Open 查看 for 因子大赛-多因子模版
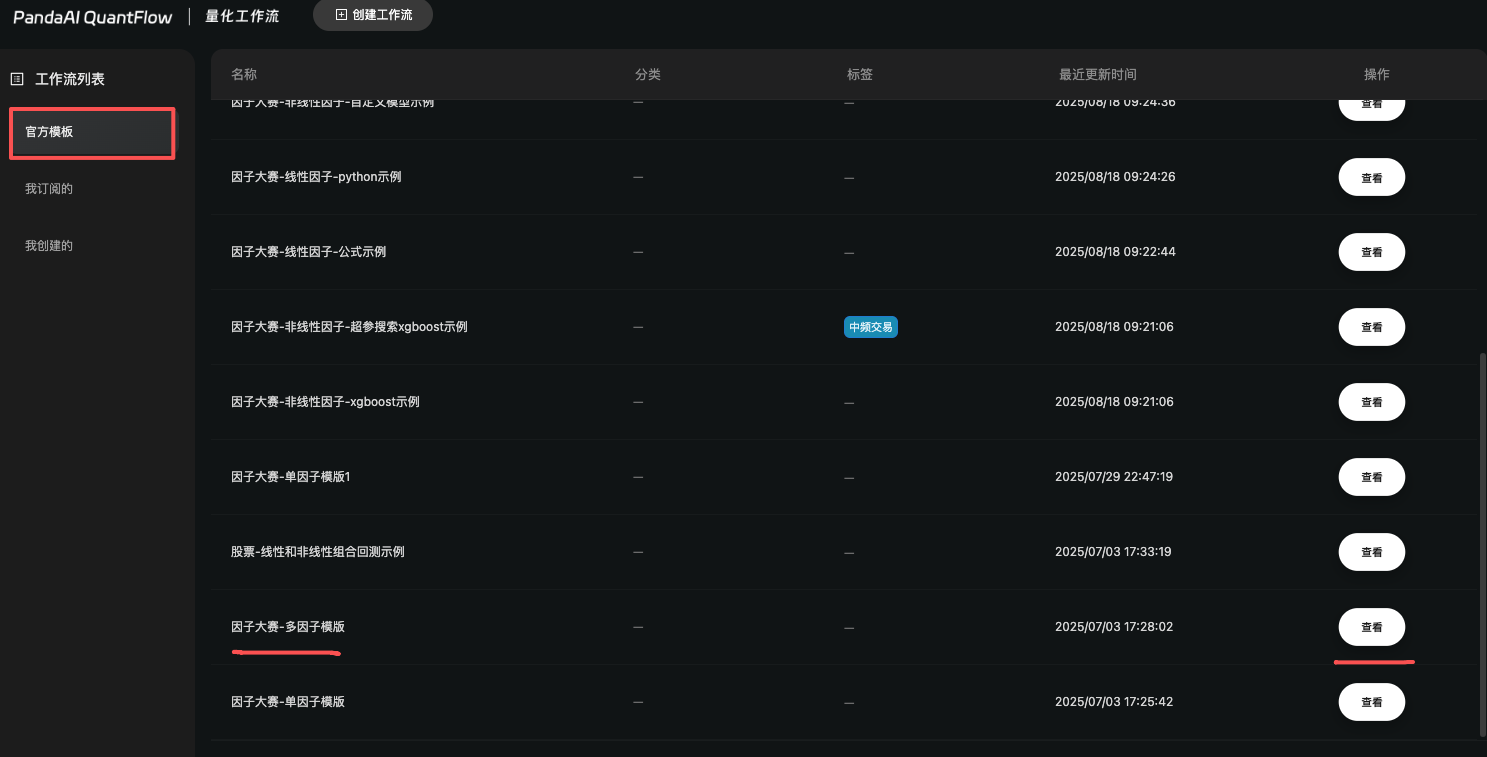Image resolution: width=1487 pixels, height=757 pixels. [1371, 627]
